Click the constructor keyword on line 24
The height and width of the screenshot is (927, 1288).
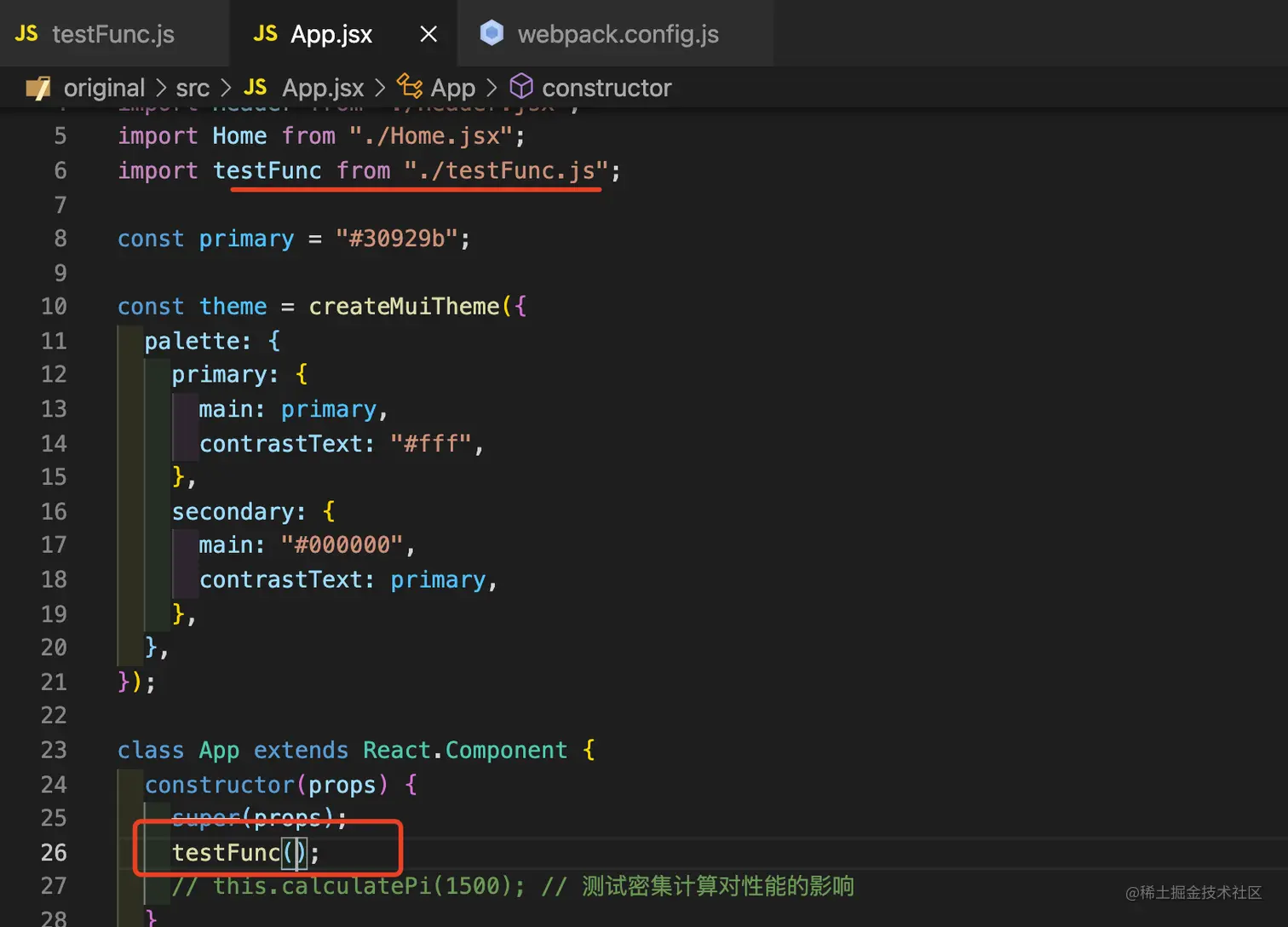220,784
